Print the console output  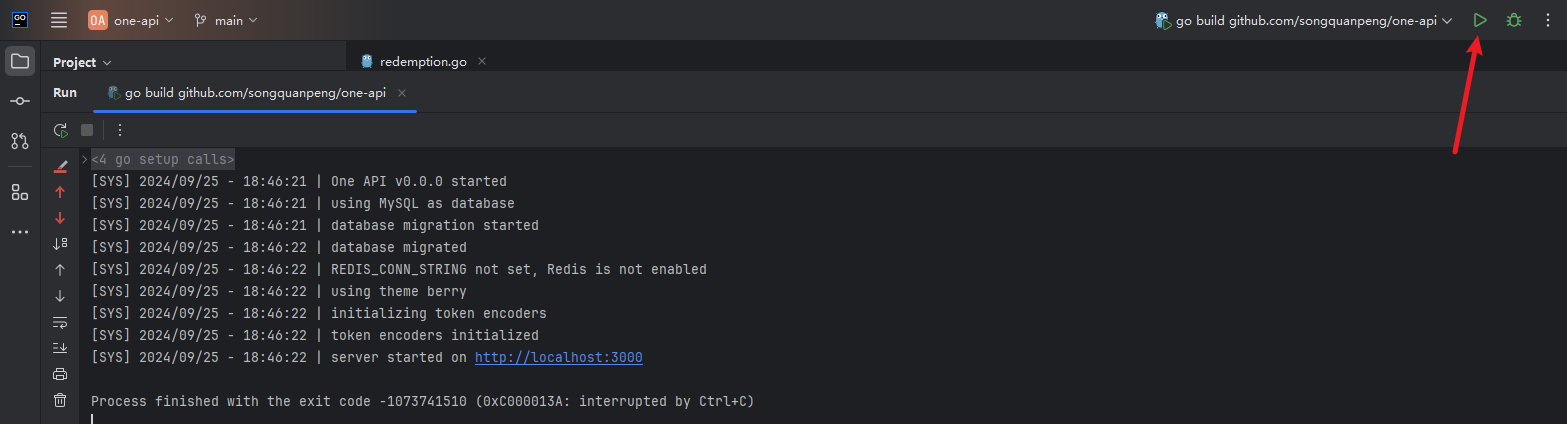coord(60,374)
